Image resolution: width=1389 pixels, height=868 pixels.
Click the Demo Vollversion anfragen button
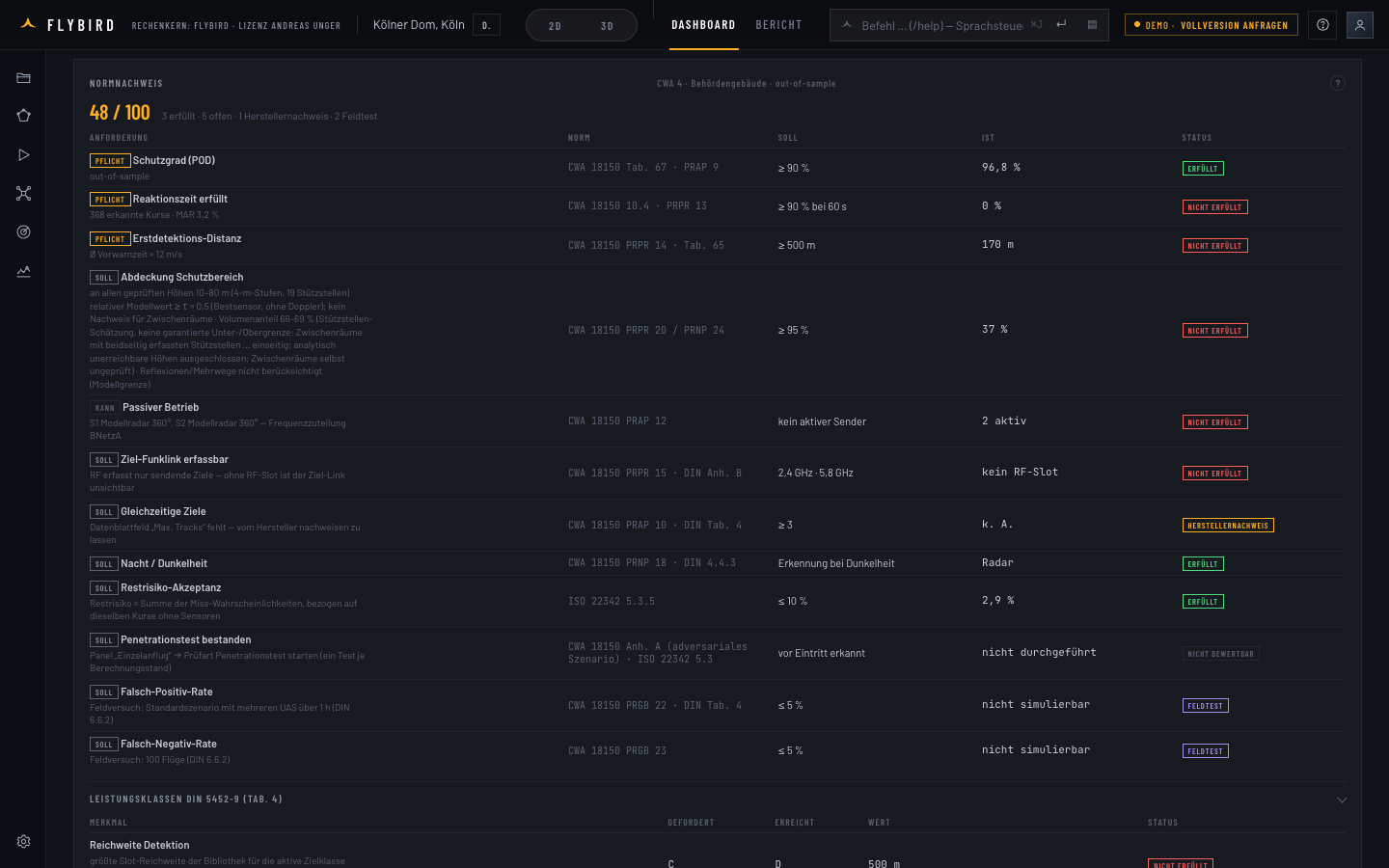coord(1211,25)
